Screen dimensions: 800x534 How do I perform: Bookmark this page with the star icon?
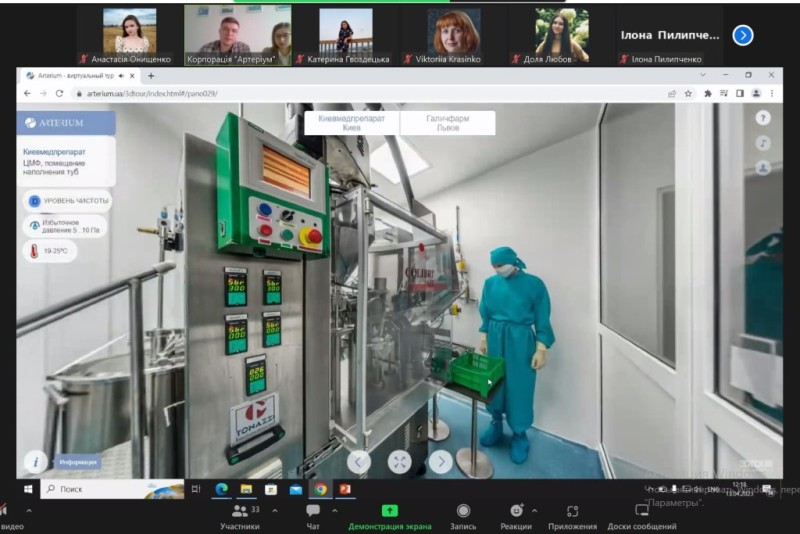688,93
